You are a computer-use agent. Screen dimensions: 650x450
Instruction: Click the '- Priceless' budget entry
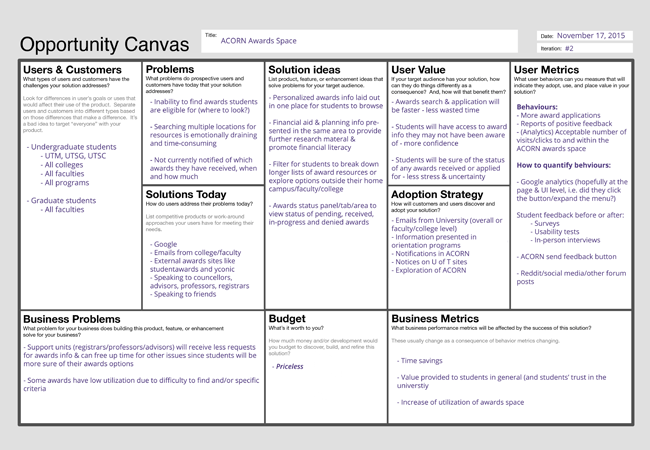click(x=288, y=367)
